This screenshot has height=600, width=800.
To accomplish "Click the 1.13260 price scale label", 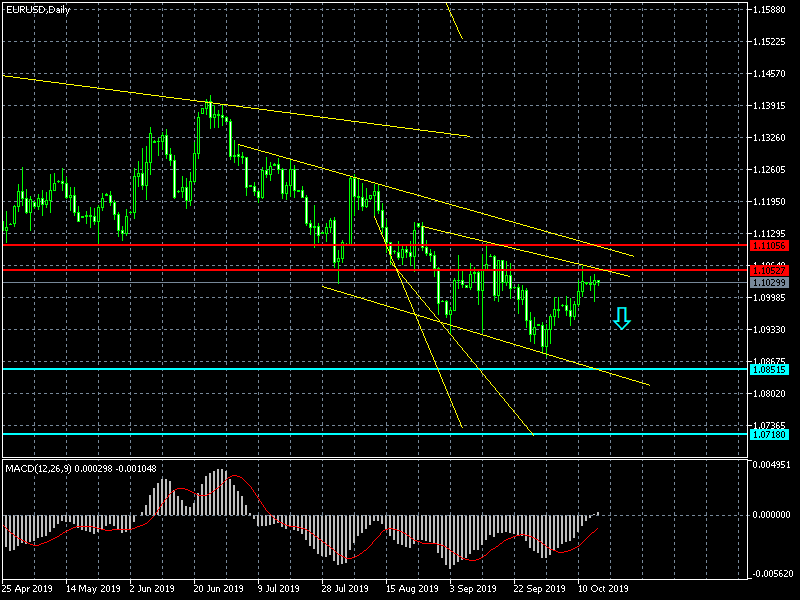I will pos(769,138).
